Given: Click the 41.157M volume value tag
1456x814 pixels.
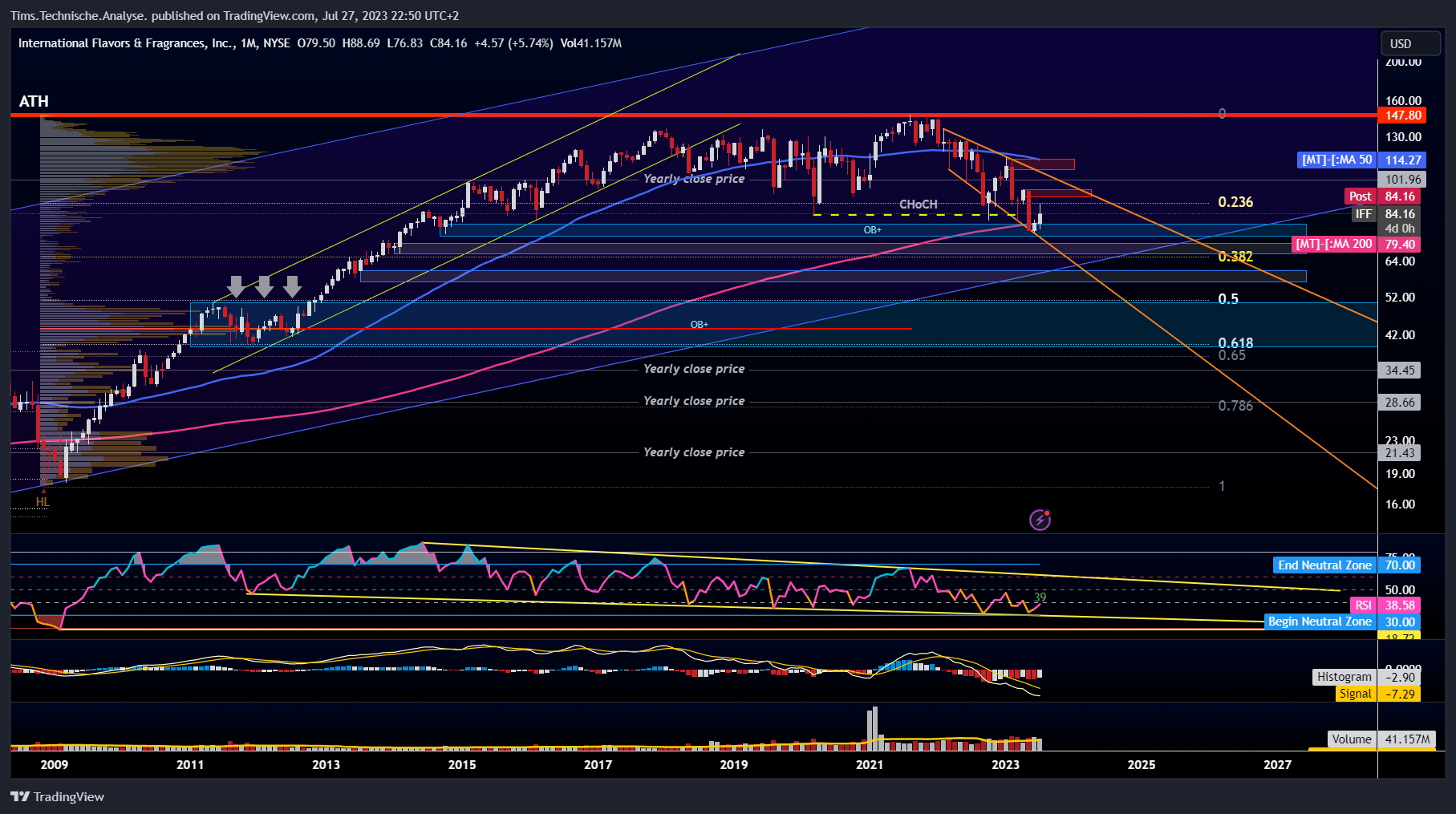Looking at the screenshot, I should [x=1407, y=739].
